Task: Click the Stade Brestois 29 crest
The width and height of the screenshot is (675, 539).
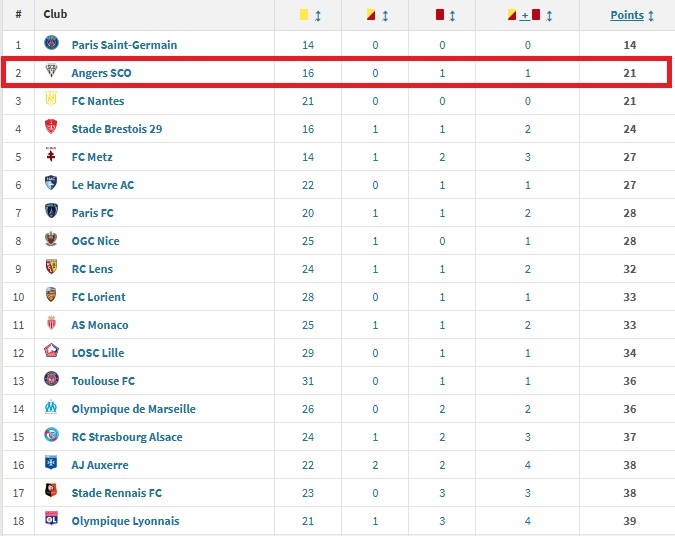Action: [51, 129]
